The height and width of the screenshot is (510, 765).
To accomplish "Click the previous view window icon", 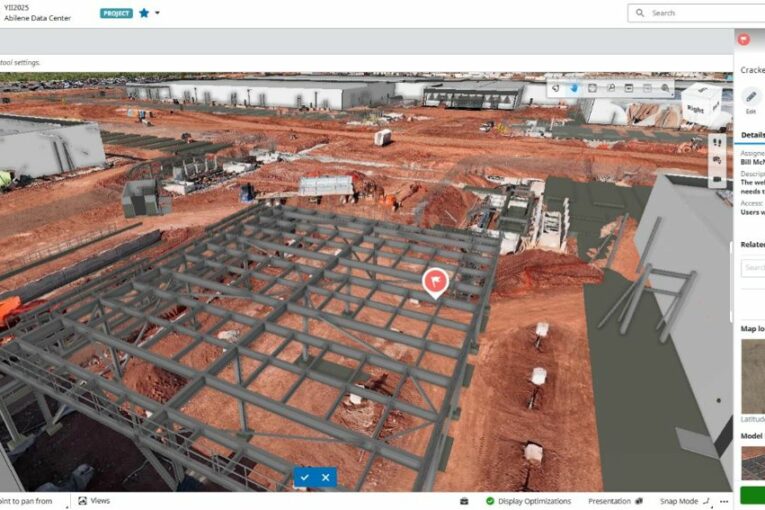I will pos(629,88).
